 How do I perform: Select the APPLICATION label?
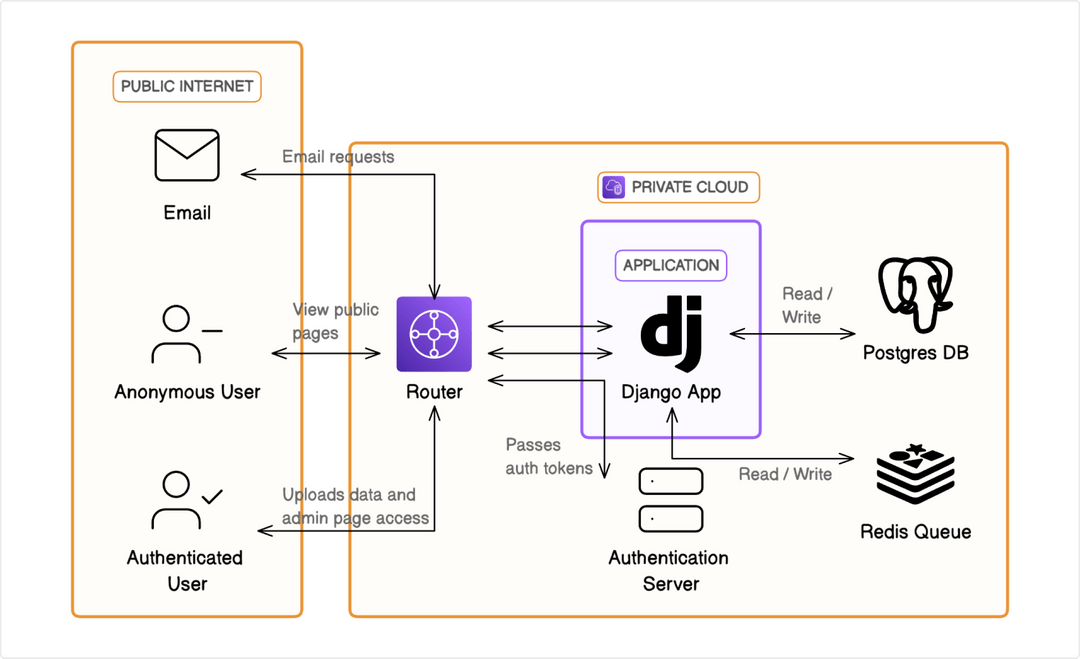(670, 265)
